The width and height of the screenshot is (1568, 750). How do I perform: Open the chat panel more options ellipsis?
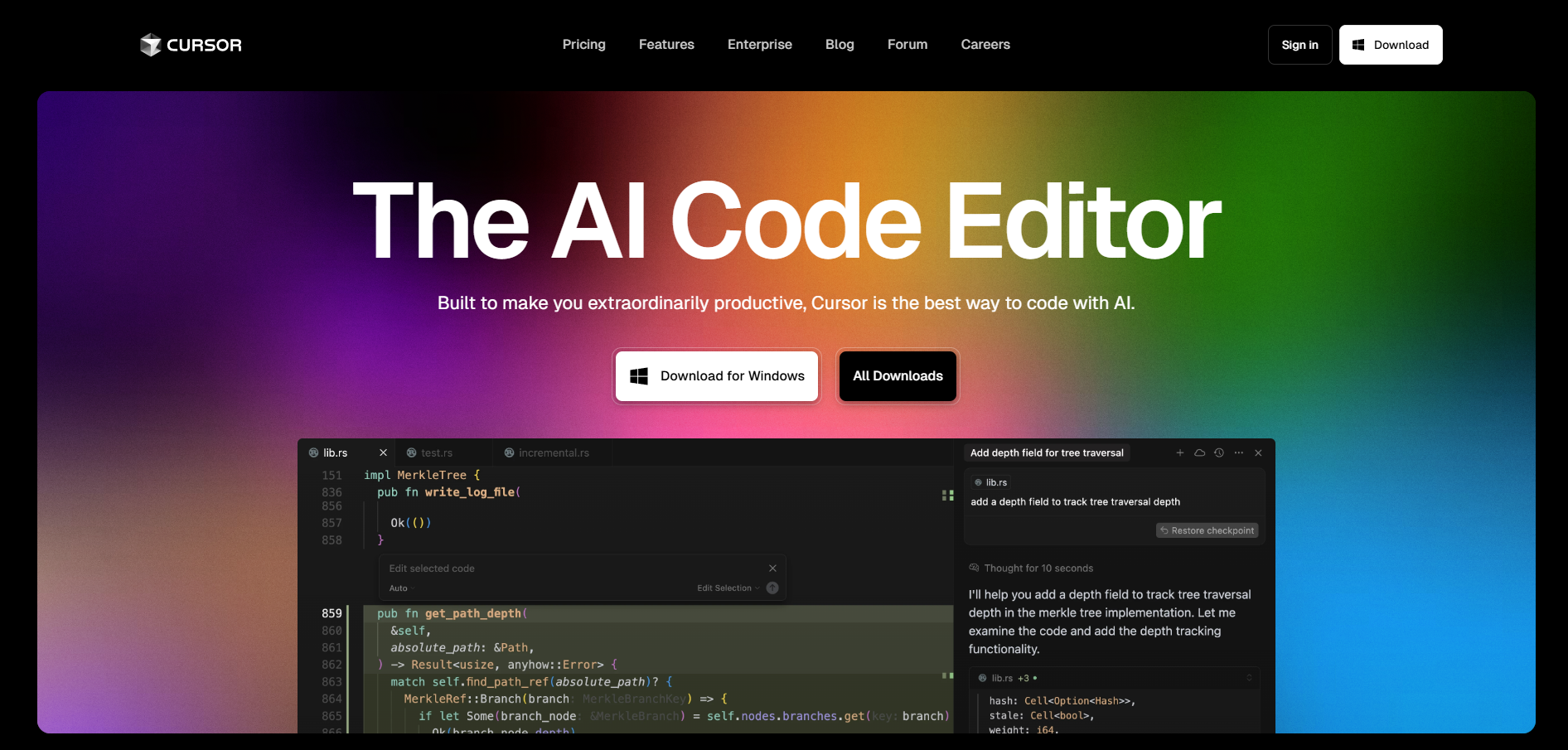coord(1239,452)
